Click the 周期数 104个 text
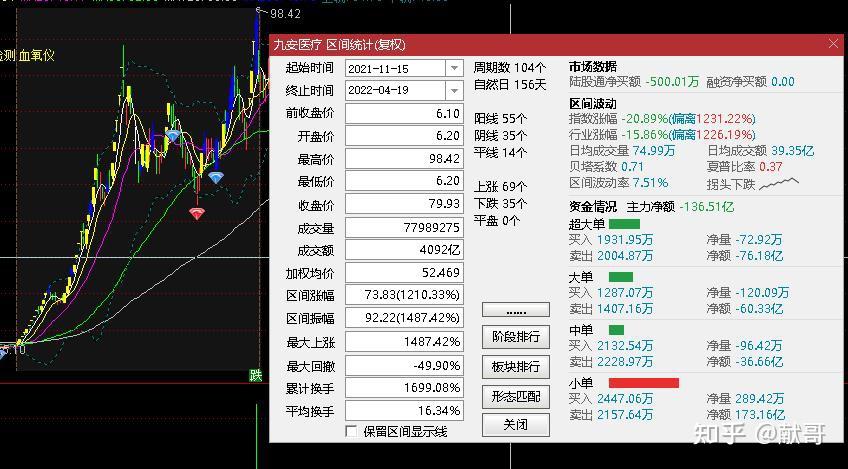The image size is (848, 469). click(510, 68)
